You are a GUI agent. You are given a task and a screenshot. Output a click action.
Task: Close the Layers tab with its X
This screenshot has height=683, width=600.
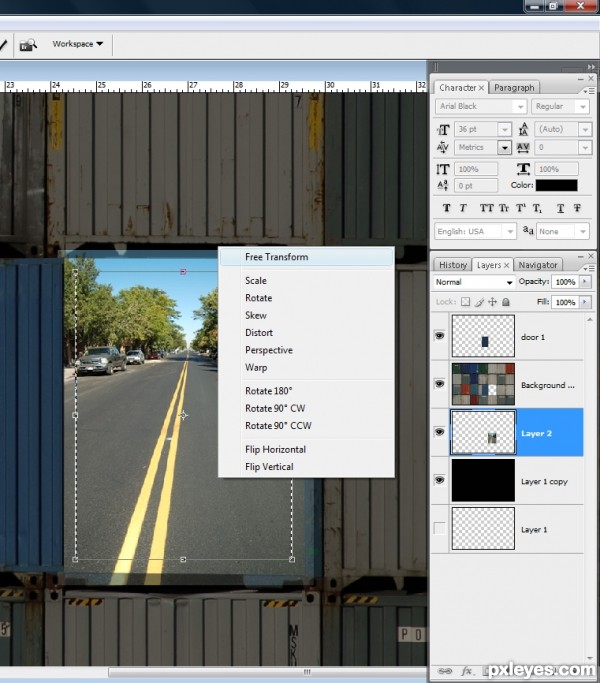click(506, 265)
